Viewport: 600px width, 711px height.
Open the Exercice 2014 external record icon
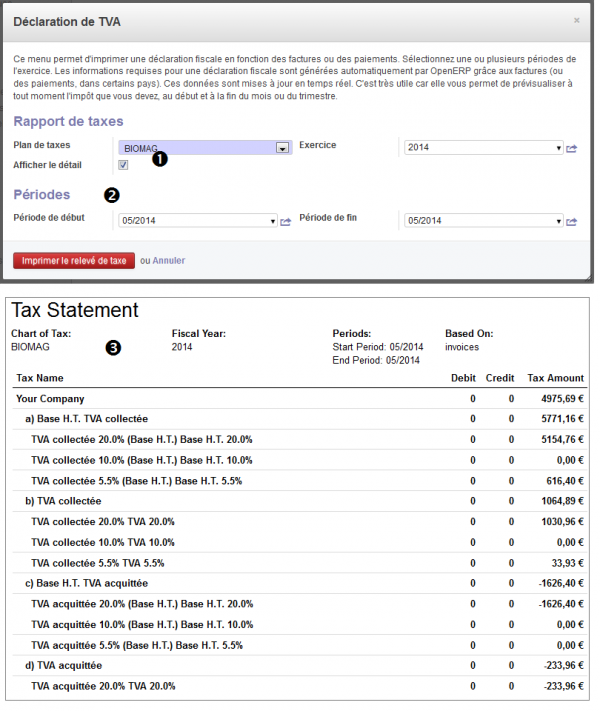pyautogui.click(x=572, y=148)
